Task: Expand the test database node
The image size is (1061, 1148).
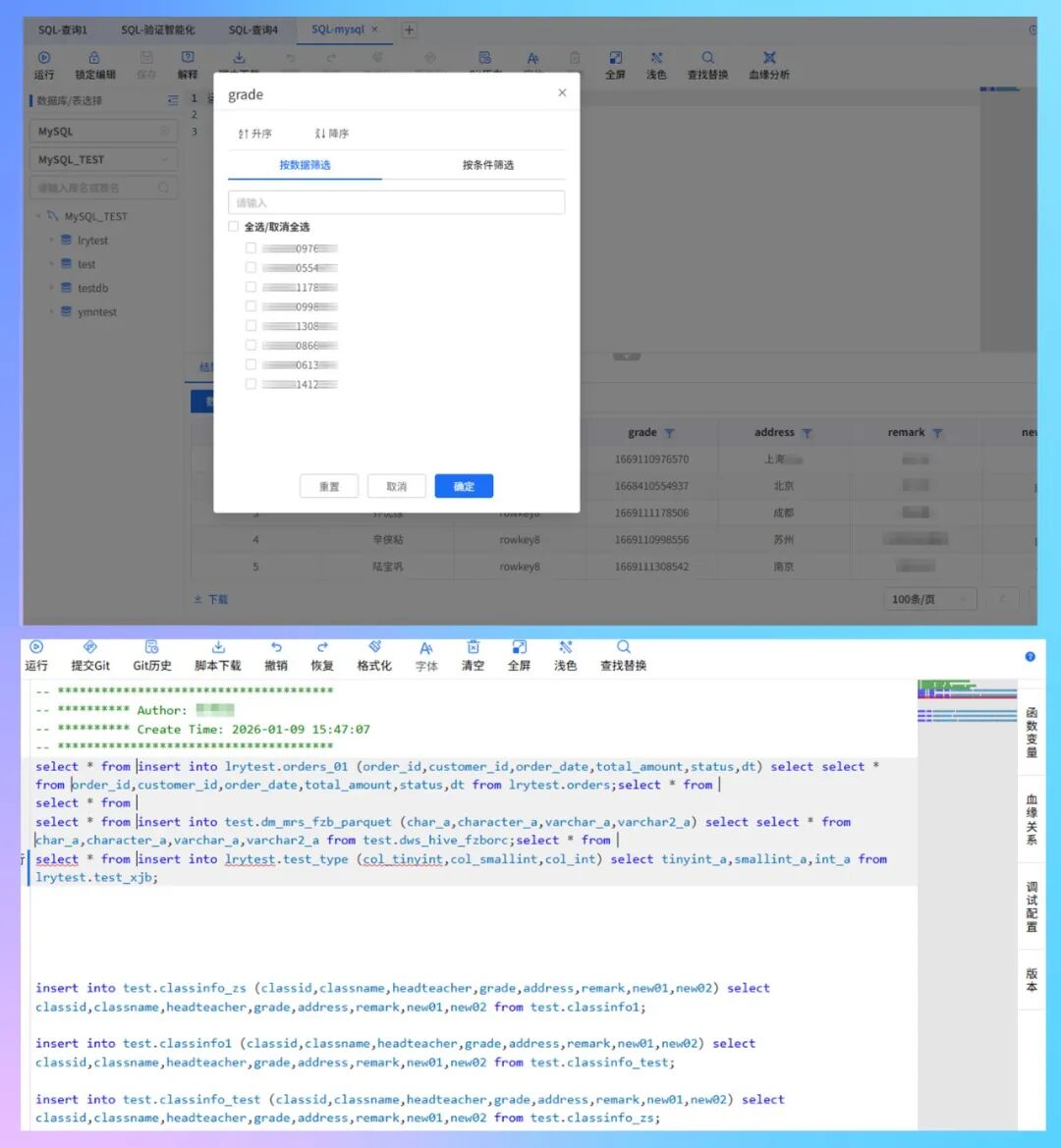Action: coord(51,263)
